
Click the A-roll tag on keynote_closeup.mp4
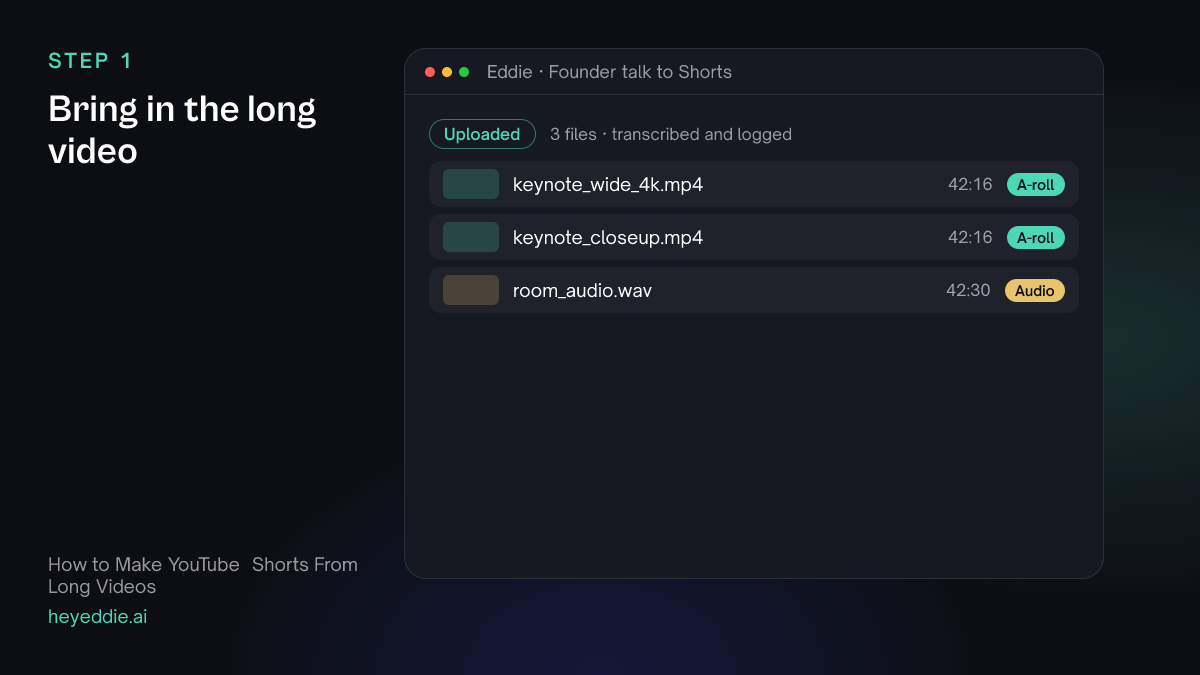pyautogui.click(x=1036, y=237)
